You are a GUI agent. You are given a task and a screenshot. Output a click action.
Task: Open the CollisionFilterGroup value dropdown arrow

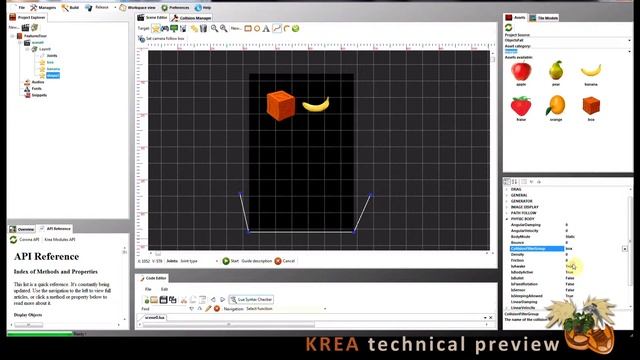coord(624,249)
